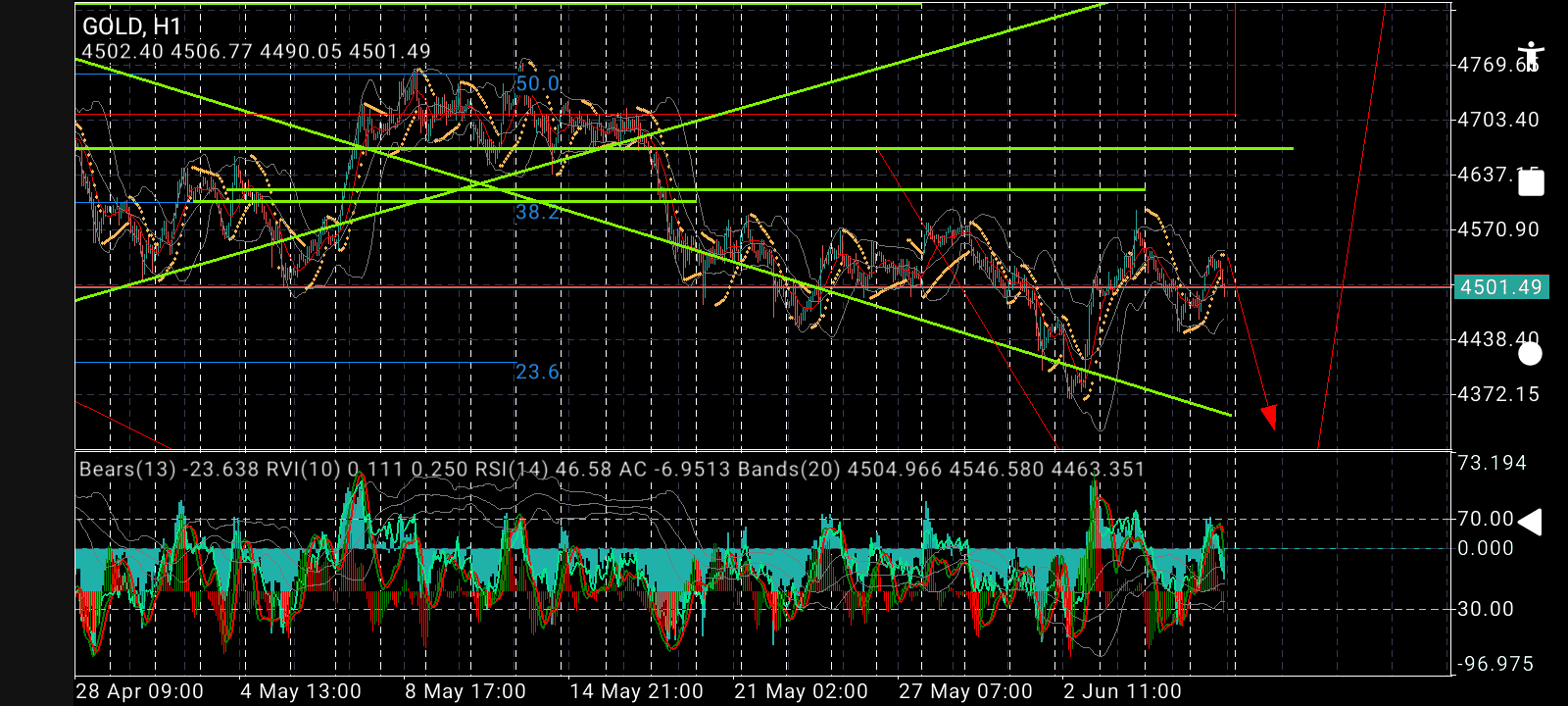Viewport: 1568px width, 706px height.
Task: Select the red downward arrowhead chart object
Action: [x=1269, y=417]
